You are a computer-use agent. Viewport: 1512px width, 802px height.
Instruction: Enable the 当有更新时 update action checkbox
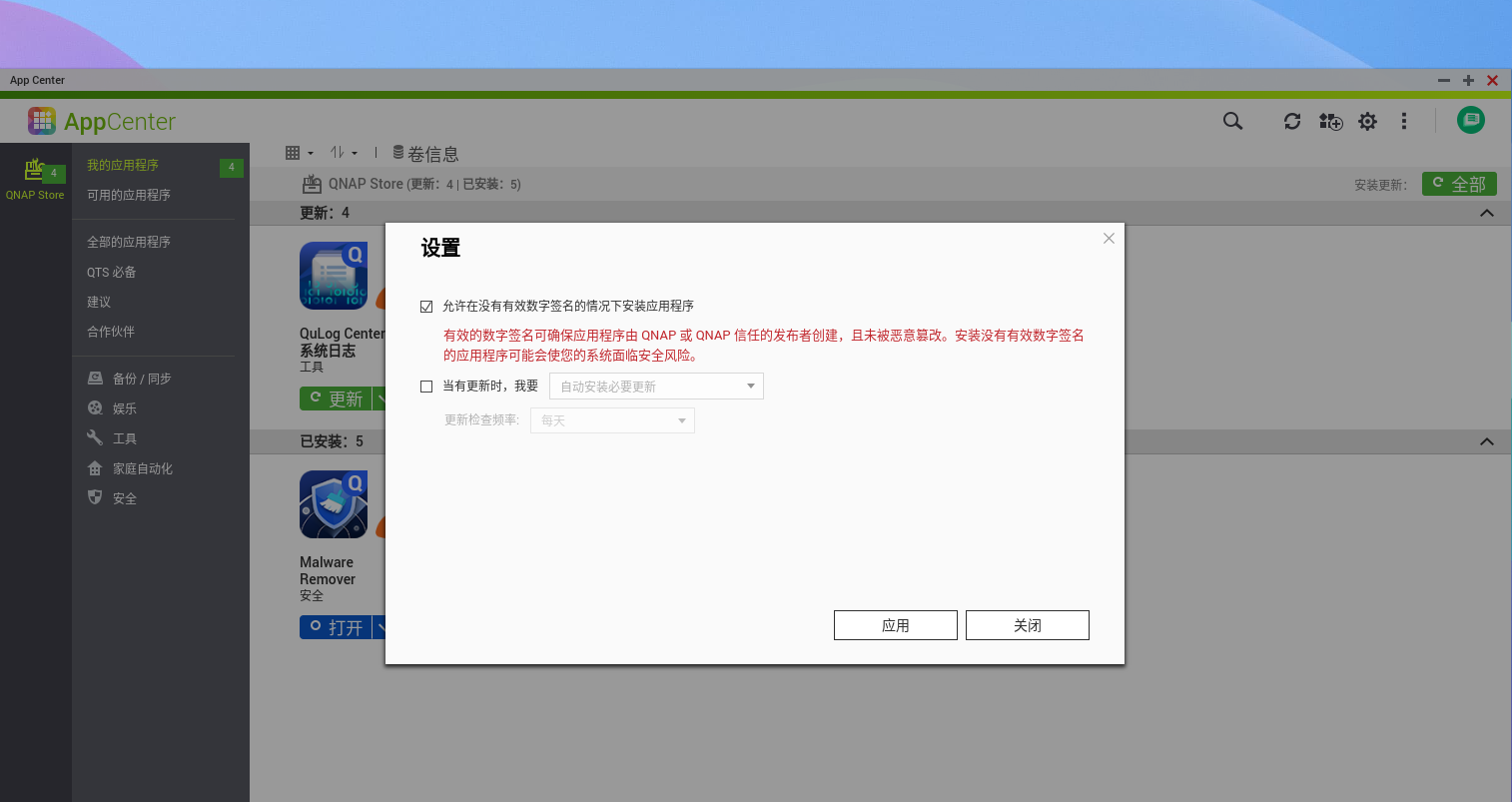426,386
